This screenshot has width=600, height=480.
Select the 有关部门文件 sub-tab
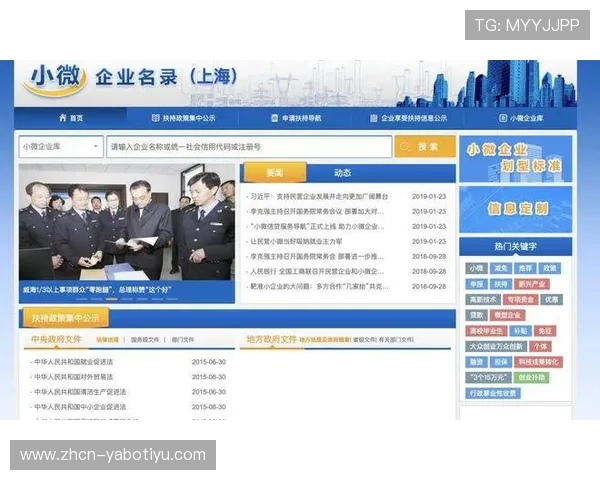pyautogui.click(x=396, y=340)
